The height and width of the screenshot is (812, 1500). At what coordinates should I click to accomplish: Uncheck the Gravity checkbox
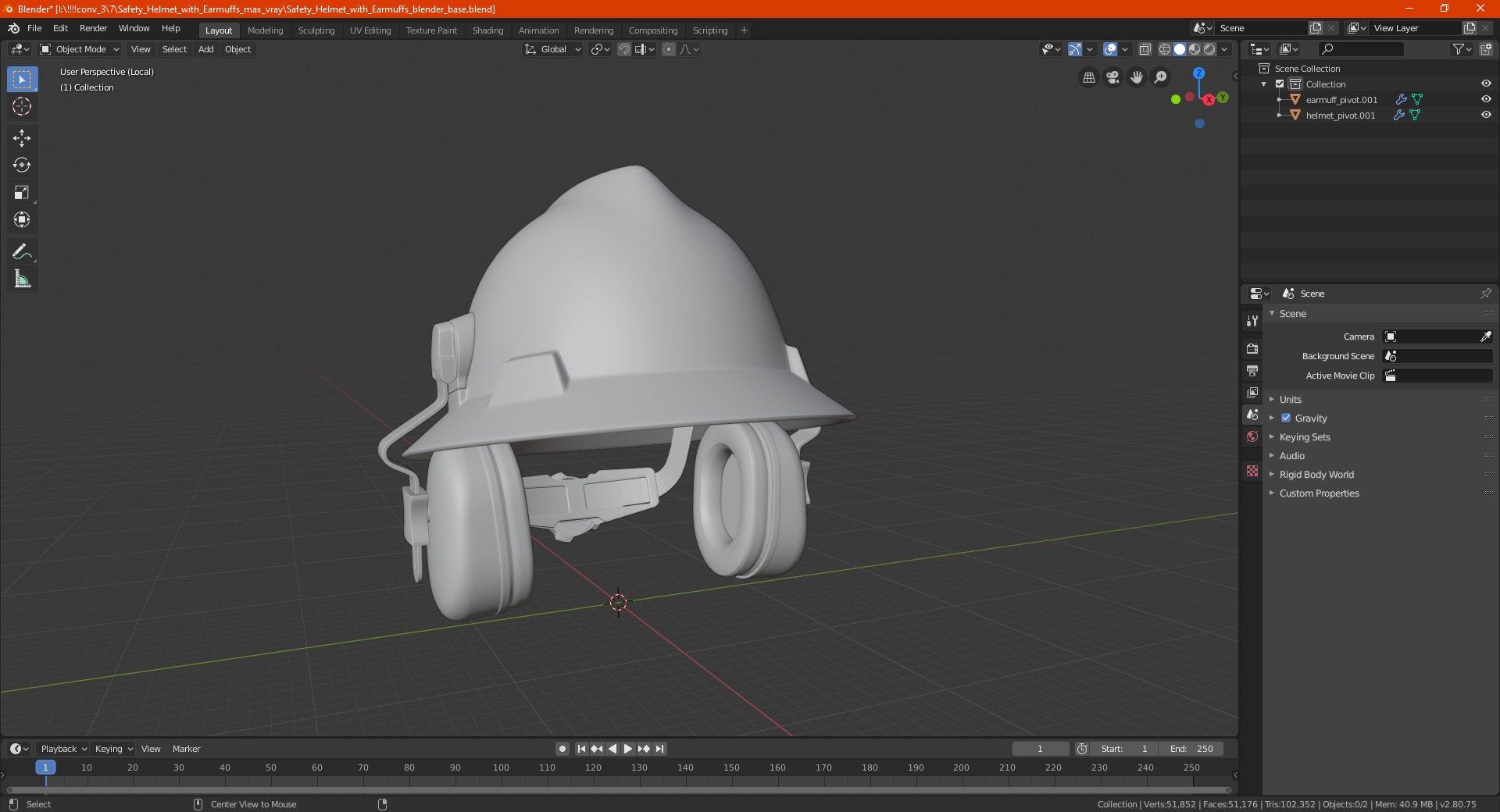click(x=1286, y=418)
